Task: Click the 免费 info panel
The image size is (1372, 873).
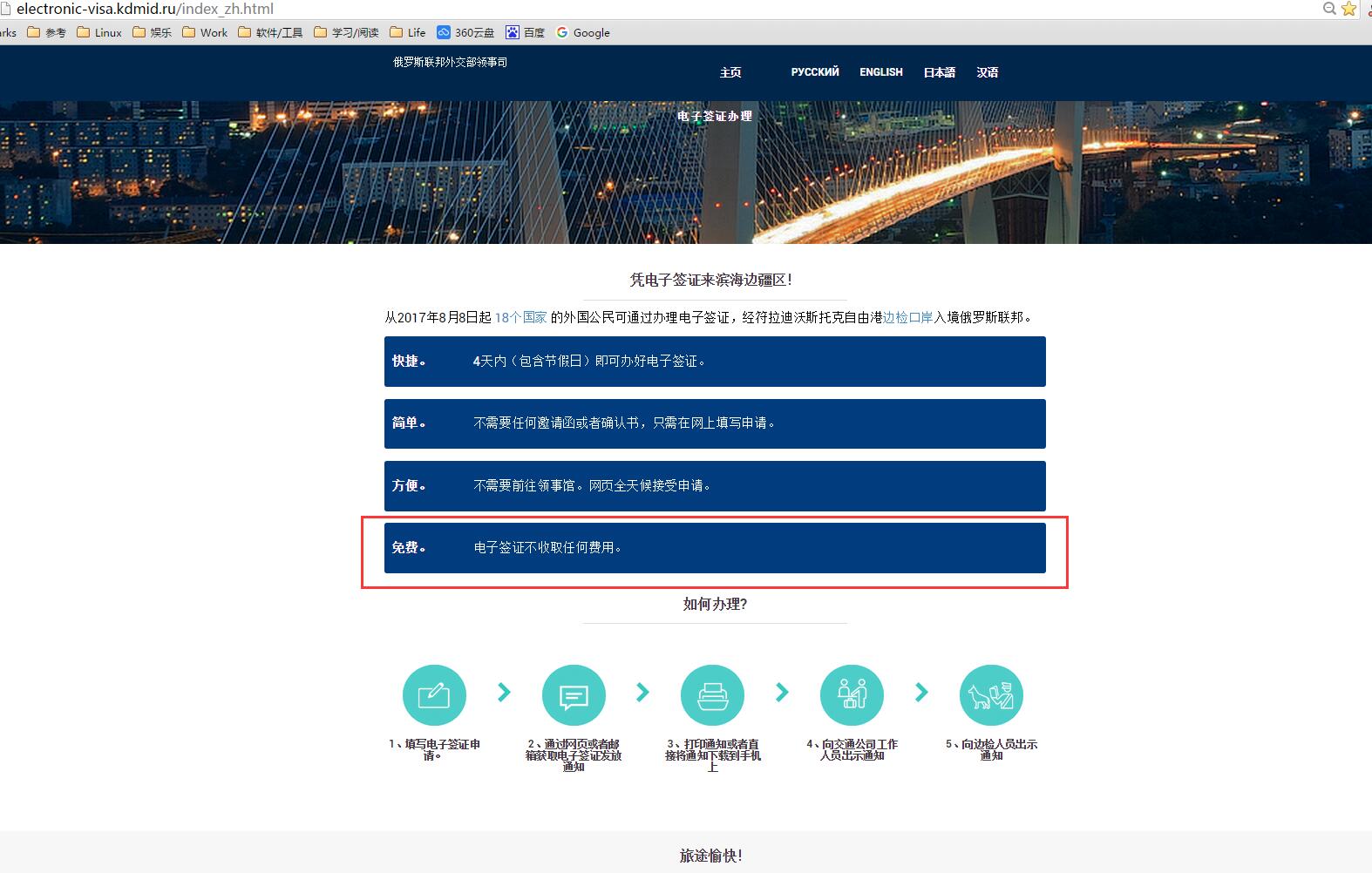Action: click(x=715, y=548)
